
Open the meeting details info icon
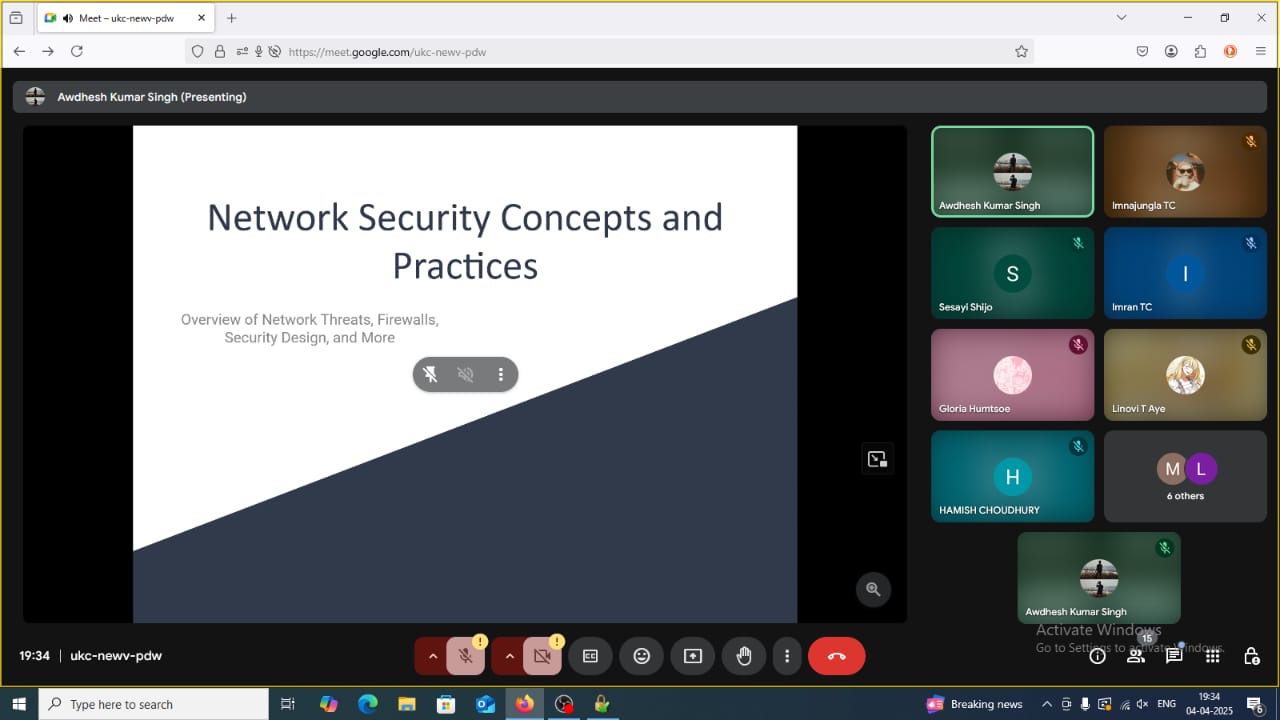[x=1097, y=656]
